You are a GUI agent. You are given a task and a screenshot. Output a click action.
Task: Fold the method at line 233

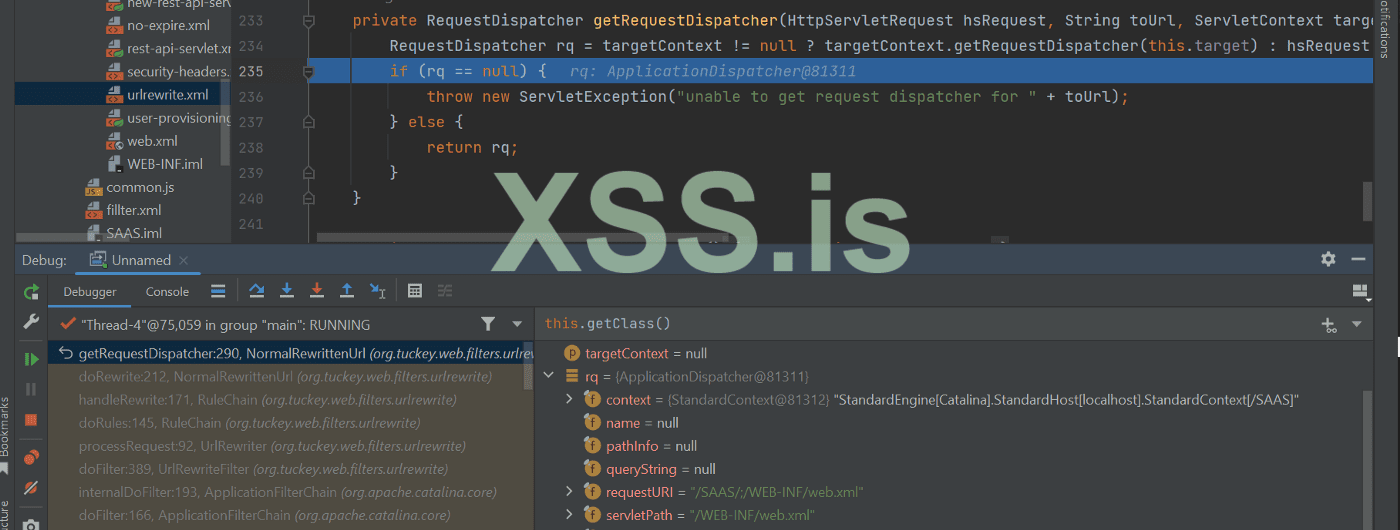(x=308, y=21)
